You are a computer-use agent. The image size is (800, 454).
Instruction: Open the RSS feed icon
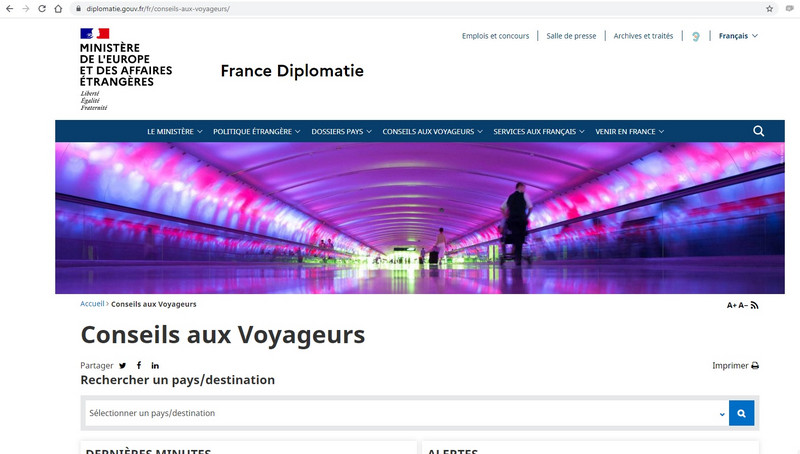pyautogui.click(x=755, y=305)
